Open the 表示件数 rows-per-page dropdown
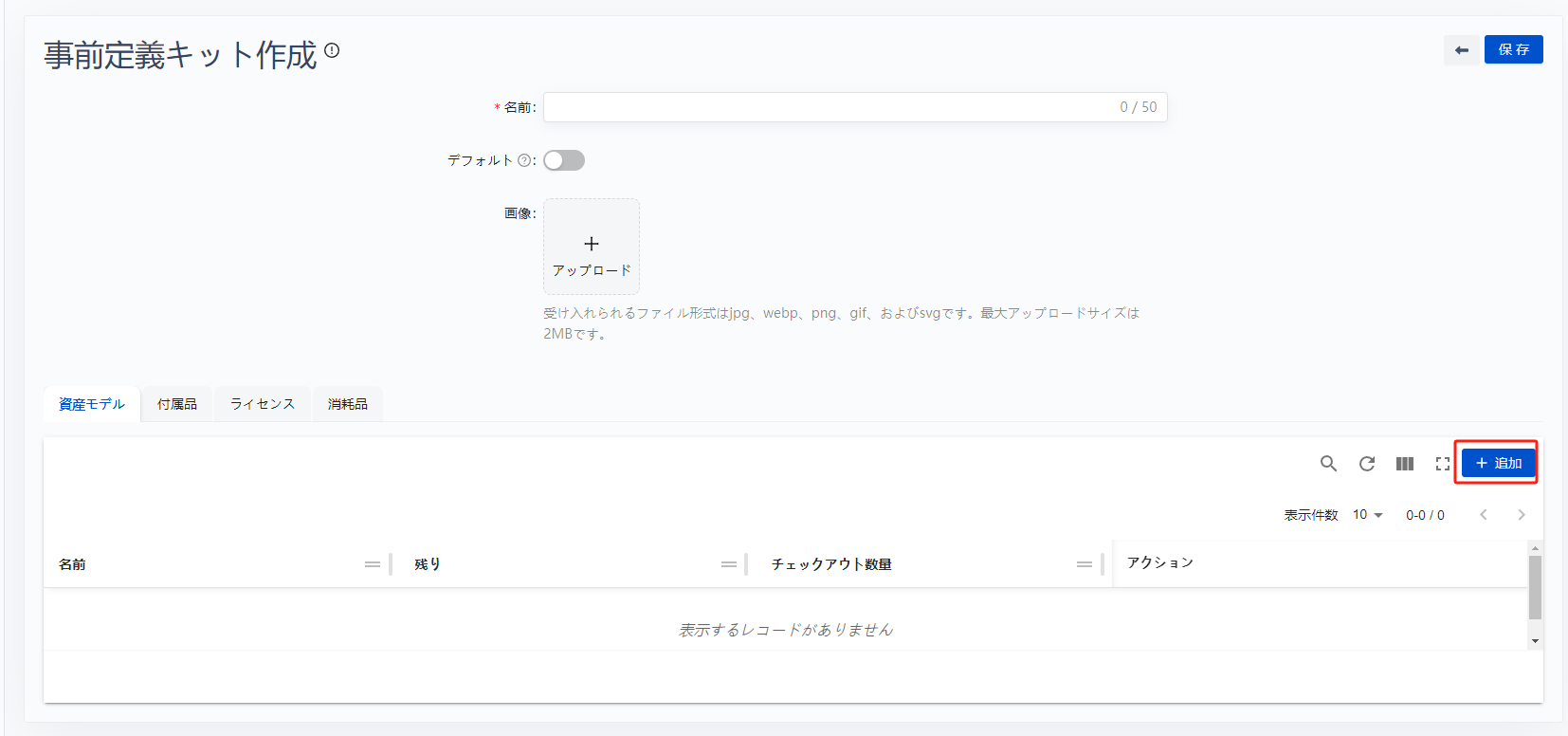This screenshot has height=736, width=1568. pos(1367,515)
